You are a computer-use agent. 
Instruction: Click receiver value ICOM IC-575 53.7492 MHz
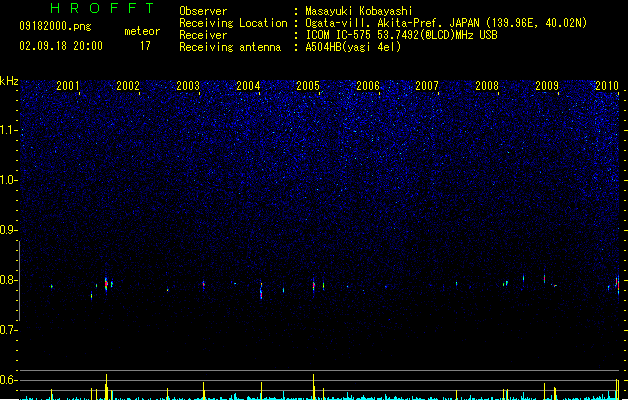coord(401,35)
